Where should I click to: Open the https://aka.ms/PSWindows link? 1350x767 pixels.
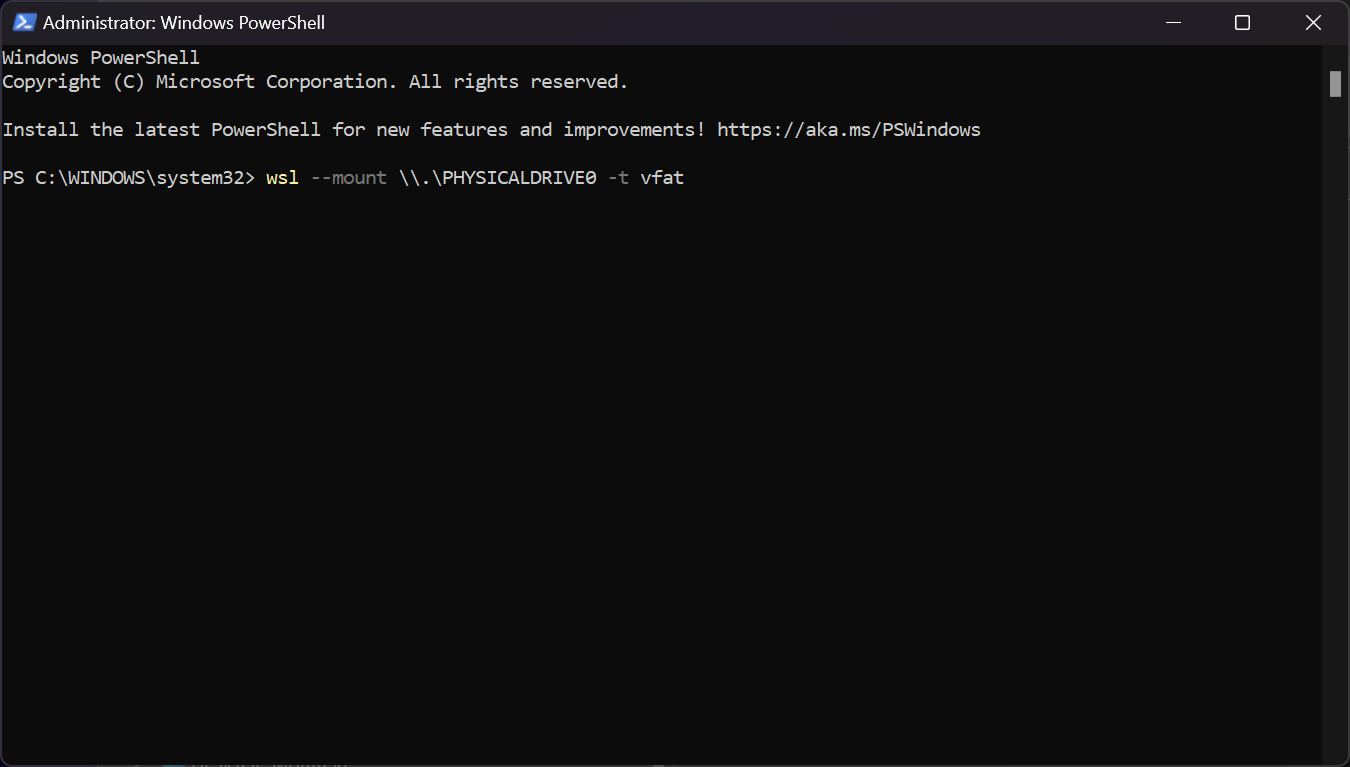(x=848, y=130)
